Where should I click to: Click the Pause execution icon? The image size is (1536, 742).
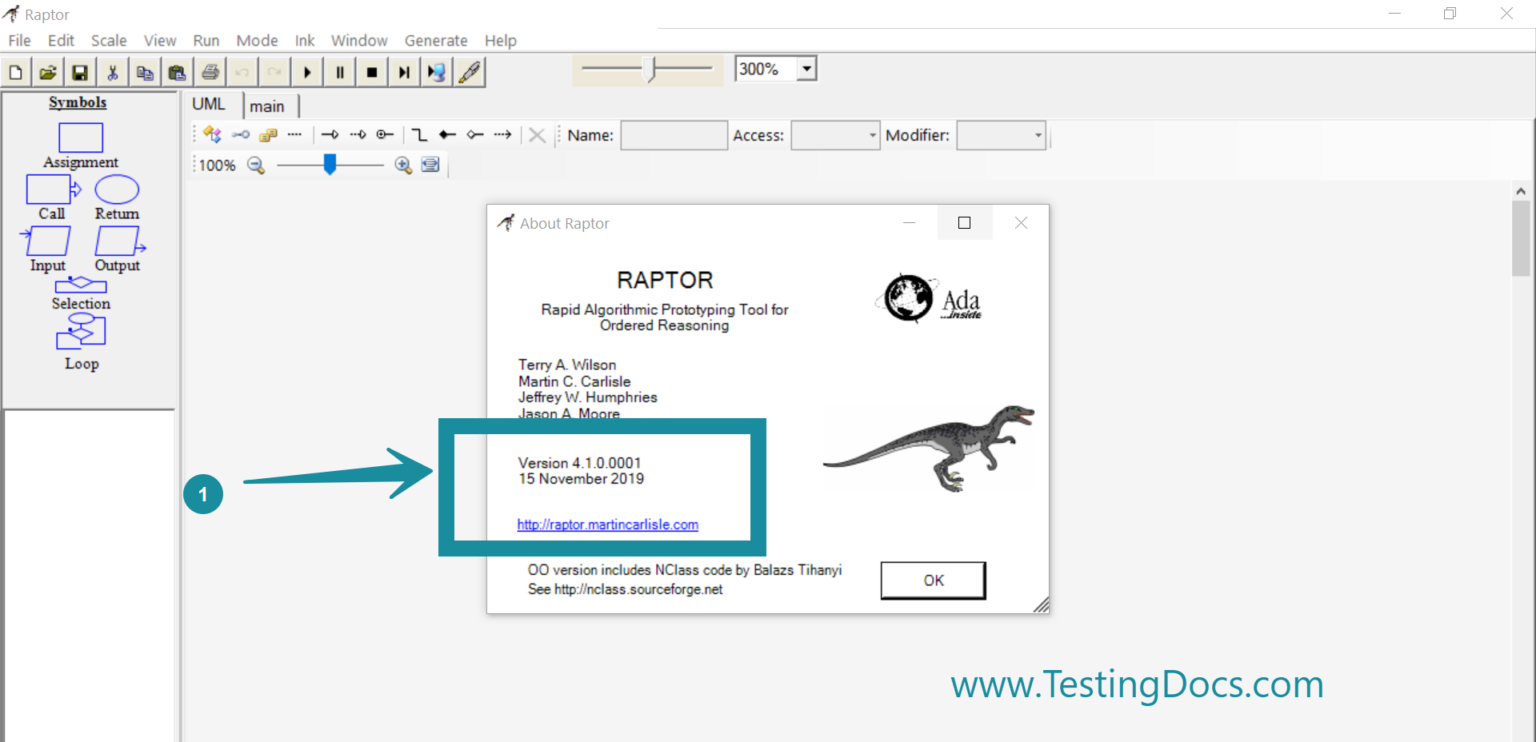pyautogui.click(x=339, y=71)
